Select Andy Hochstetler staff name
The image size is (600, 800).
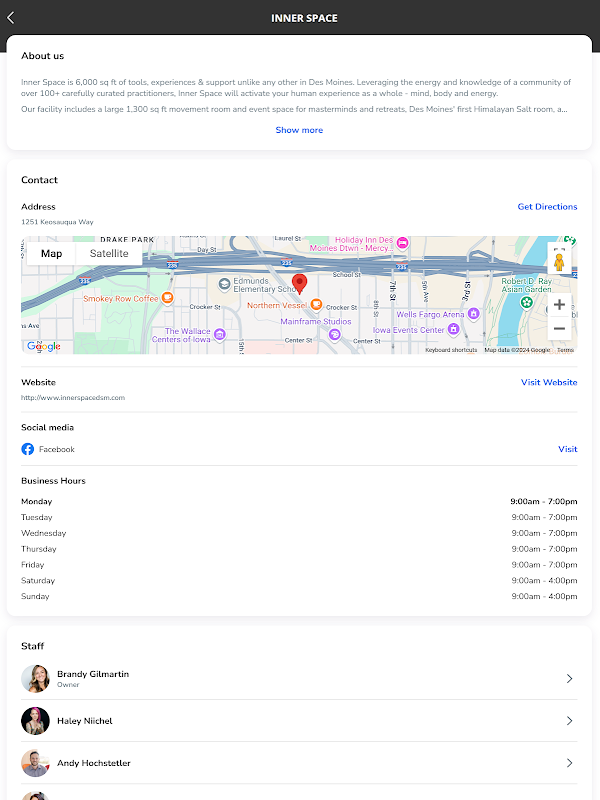(94, 763)
